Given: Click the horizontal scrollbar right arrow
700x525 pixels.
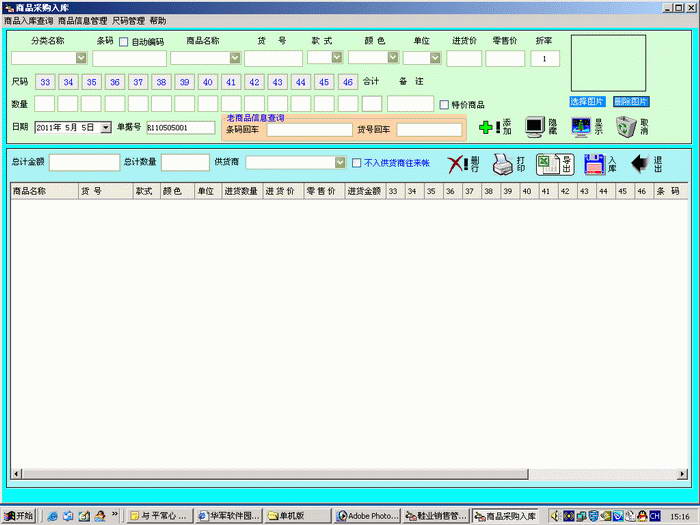Looking at the screenshot, I should pyautogui.click(x=682, y=474).
